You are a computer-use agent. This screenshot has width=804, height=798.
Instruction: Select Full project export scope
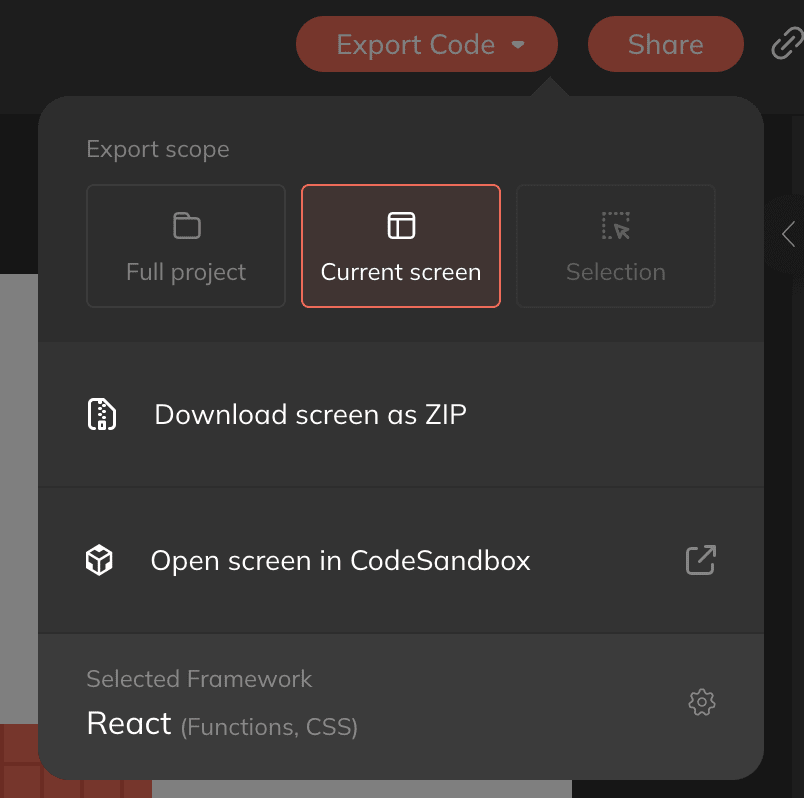[x=186, y=246]
